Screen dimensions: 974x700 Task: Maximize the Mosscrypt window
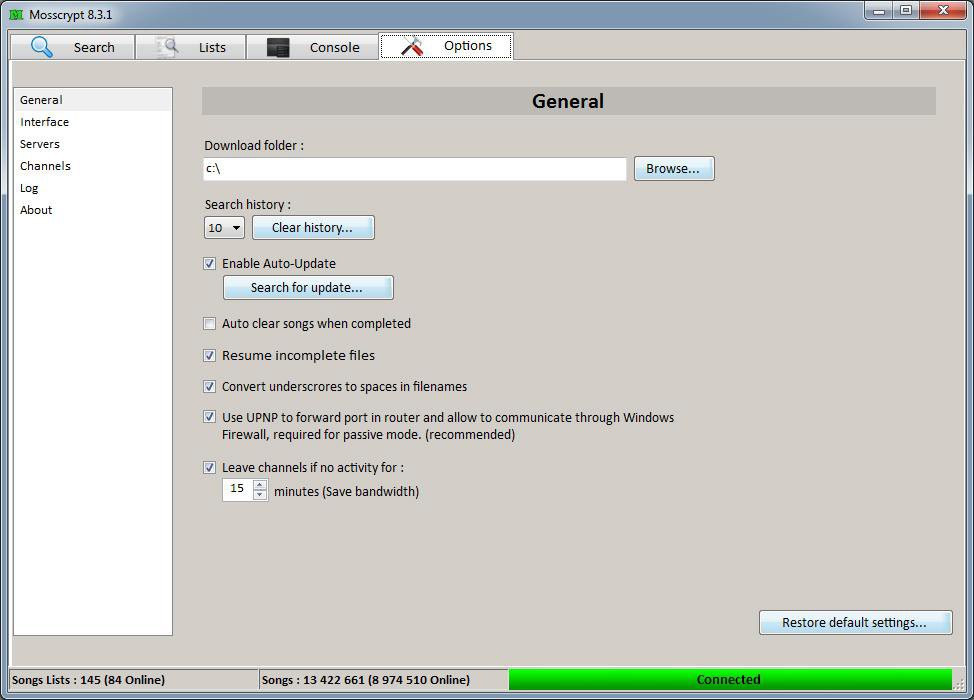906,11
